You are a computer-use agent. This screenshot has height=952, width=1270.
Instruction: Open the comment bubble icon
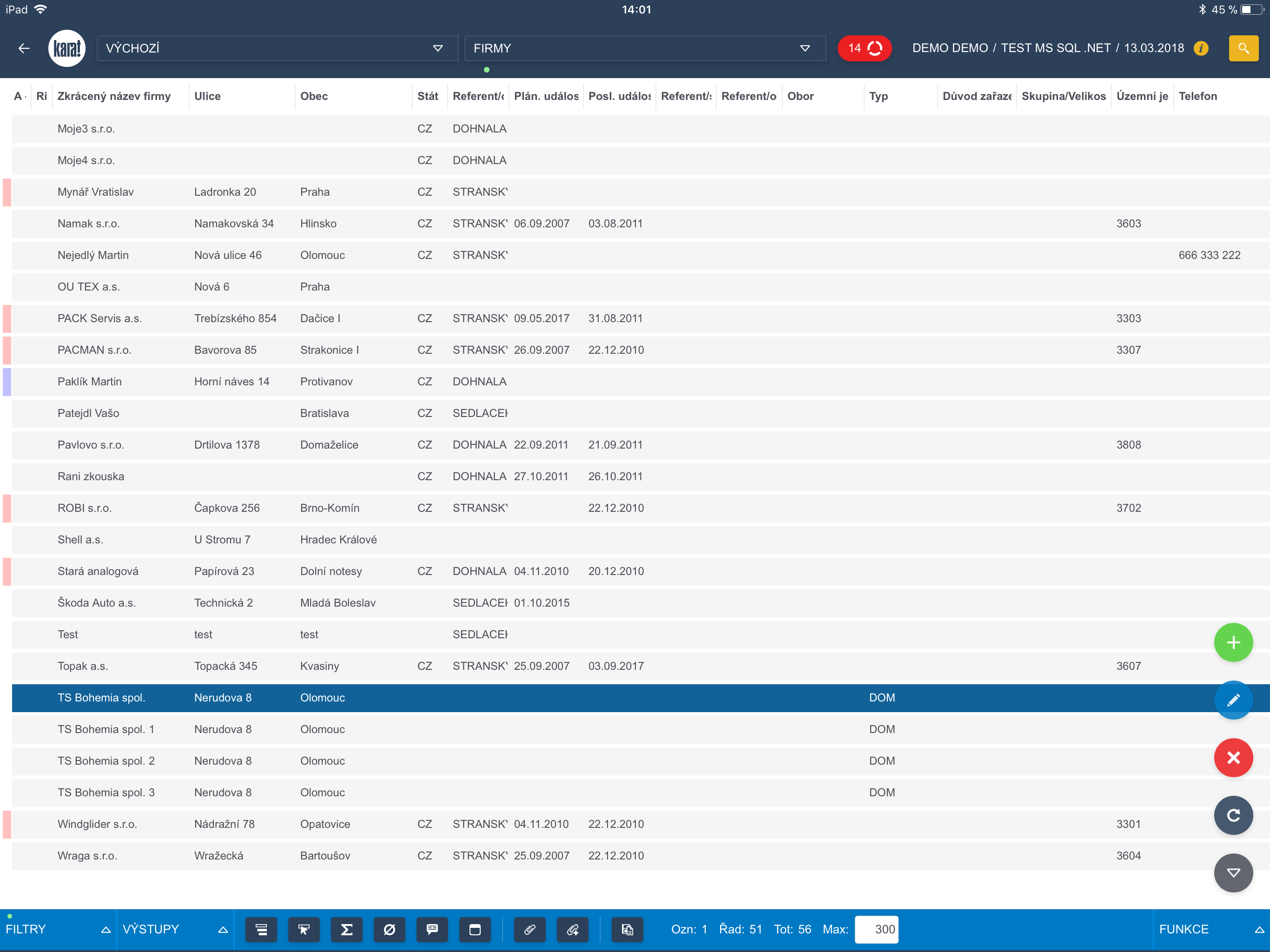[x=432, y=930]
